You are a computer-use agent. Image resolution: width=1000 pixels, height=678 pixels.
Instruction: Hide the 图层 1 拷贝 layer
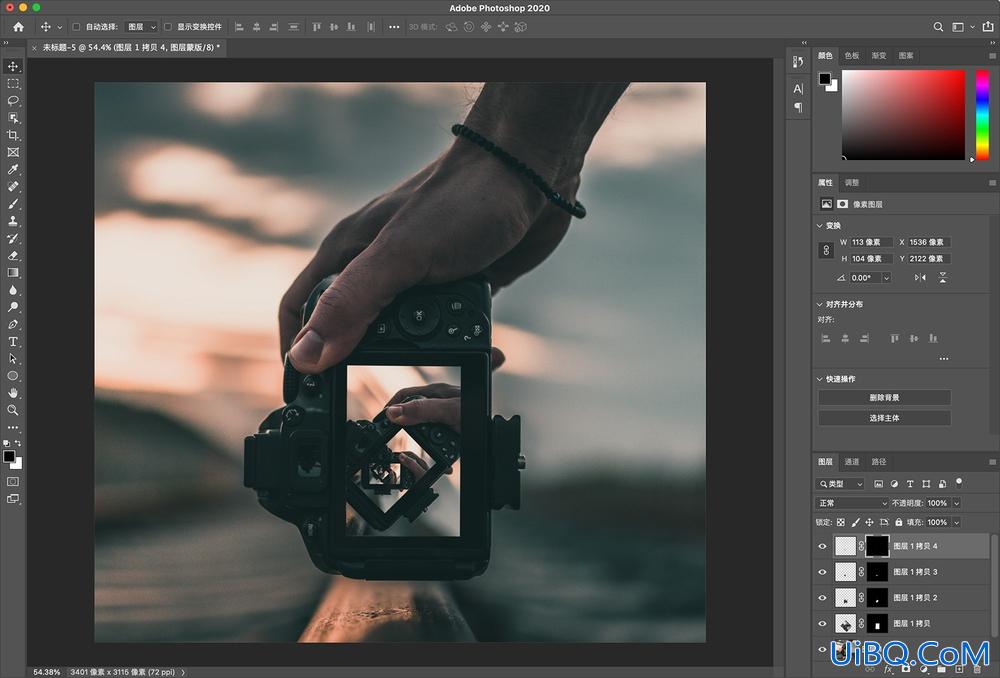point(822,624)
